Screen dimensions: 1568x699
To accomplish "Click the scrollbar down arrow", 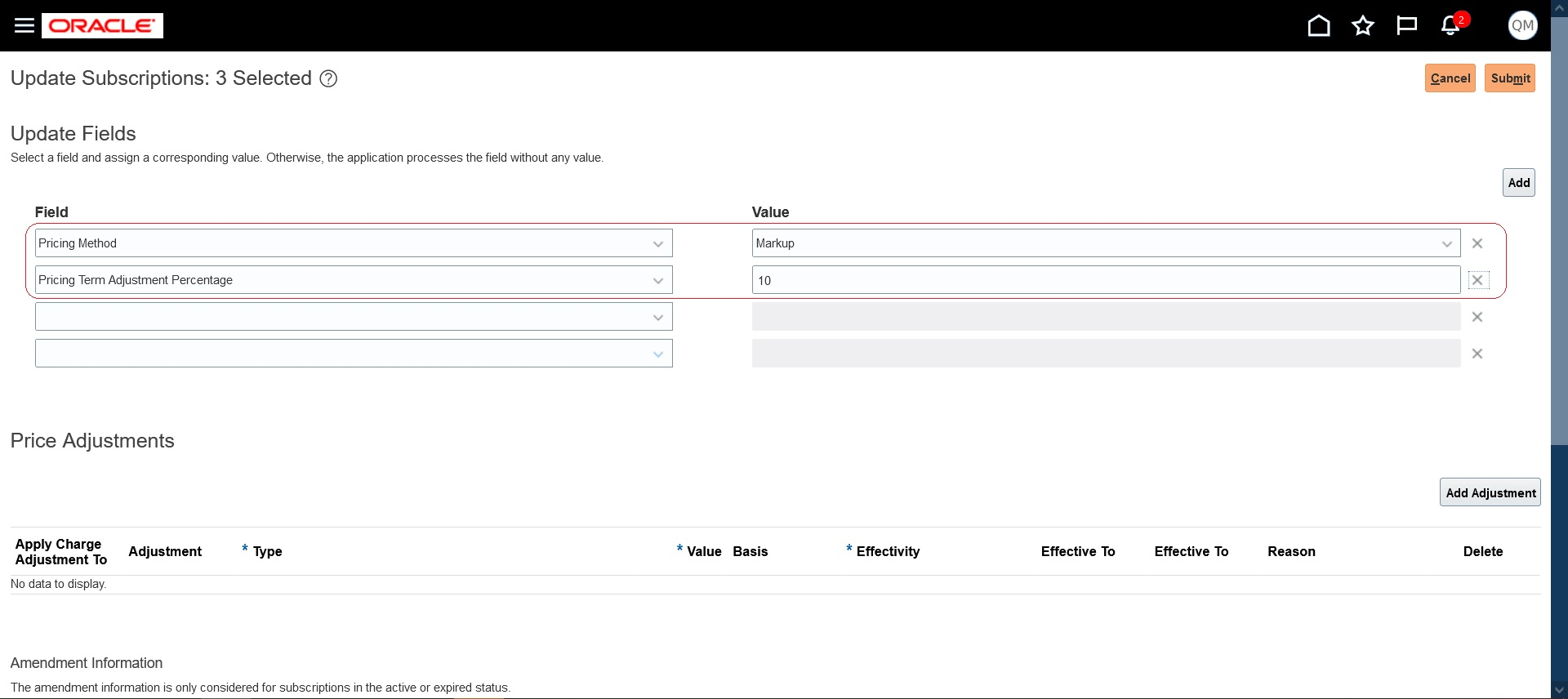I will click(1559, 690).
